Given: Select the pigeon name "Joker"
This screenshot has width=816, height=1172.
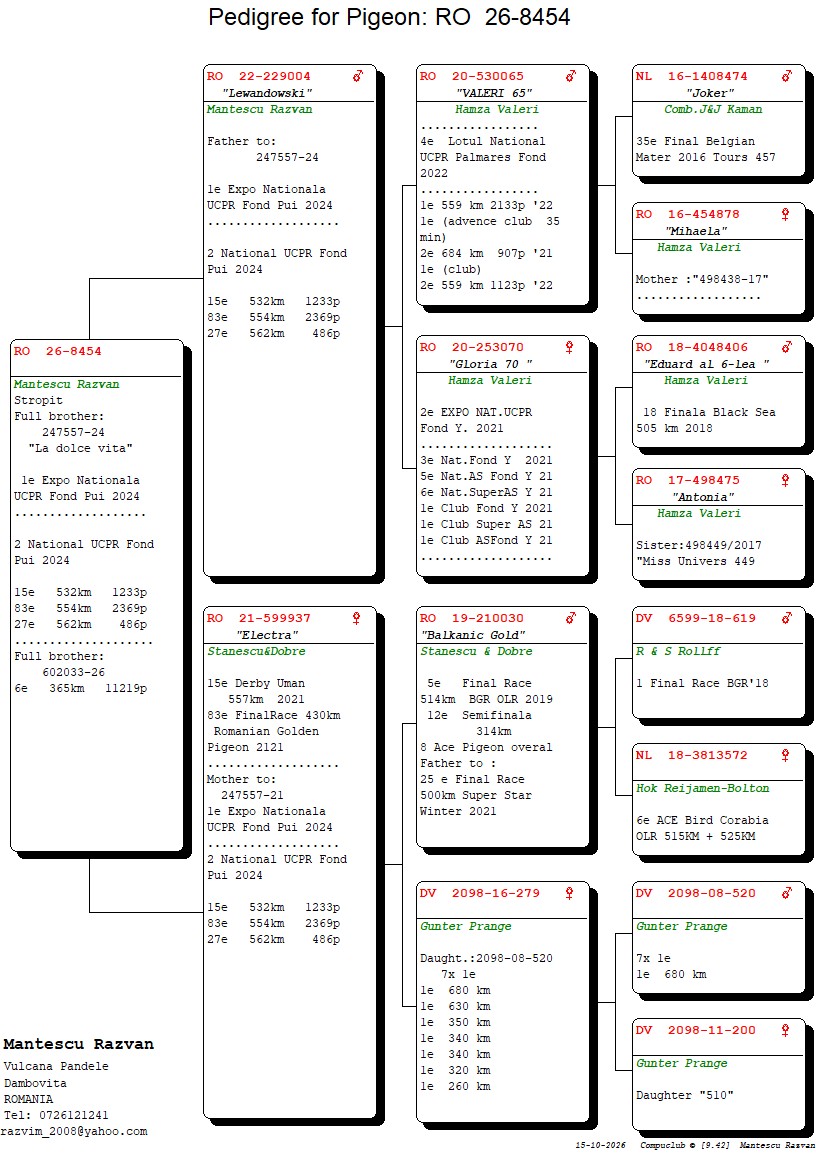Looking at the screenshot, I should (x=710, y=93).
